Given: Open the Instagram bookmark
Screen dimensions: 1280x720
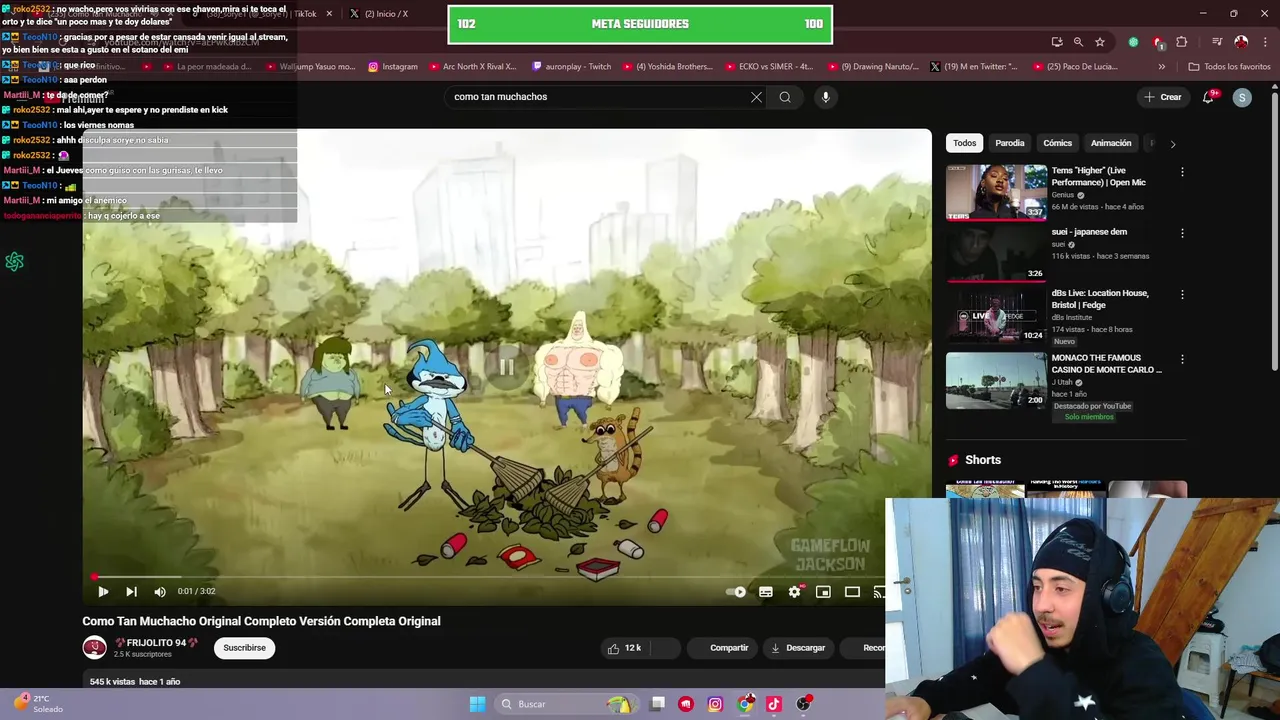Looking at the screenshot, I should [x=393, y=67].
